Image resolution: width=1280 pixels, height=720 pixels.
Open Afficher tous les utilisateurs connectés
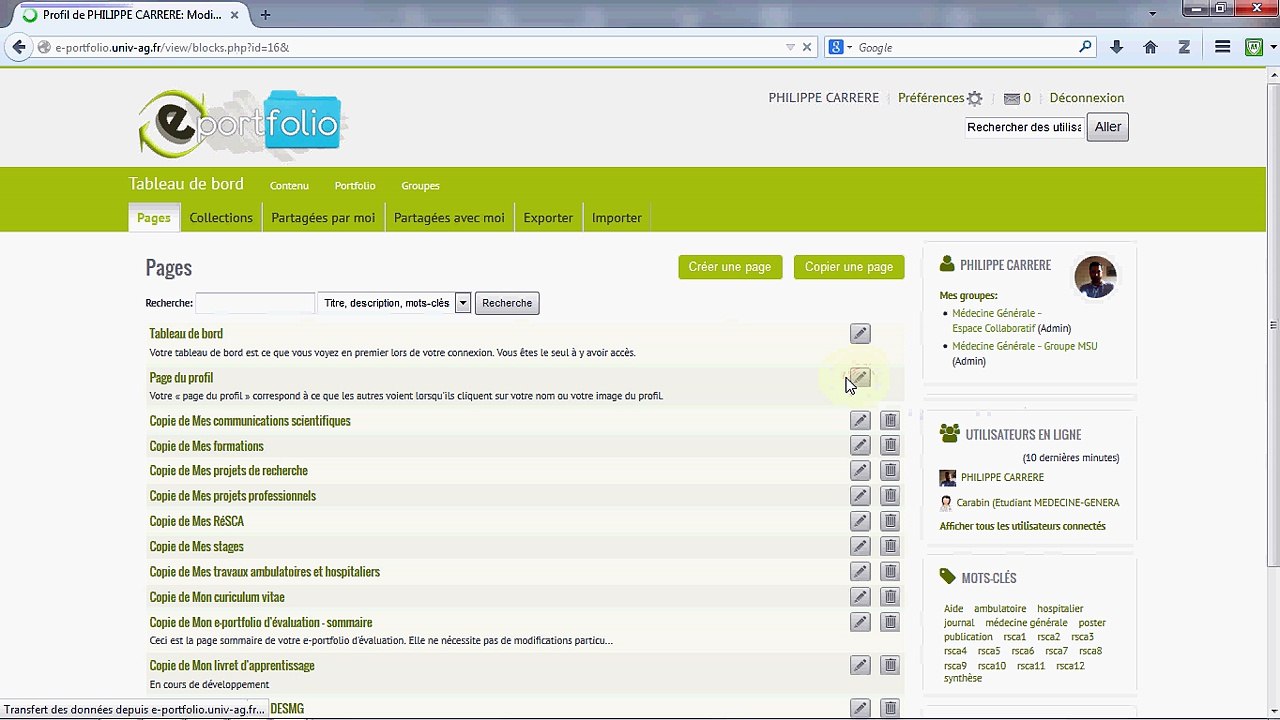coord(1022,526)
